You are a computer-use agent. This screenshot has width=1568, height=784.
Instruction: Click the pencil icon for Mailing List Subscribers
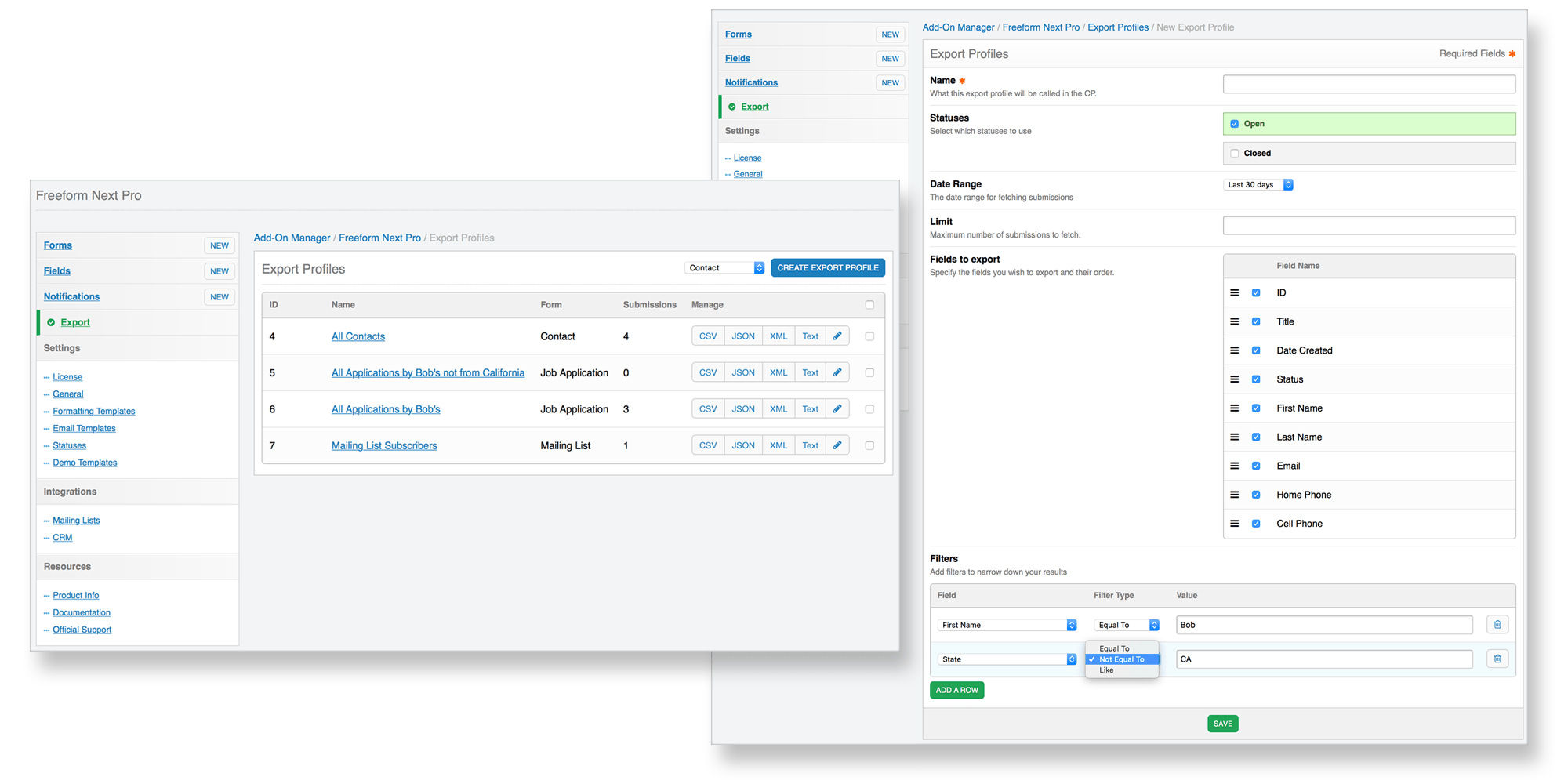[x=837, y=445]
